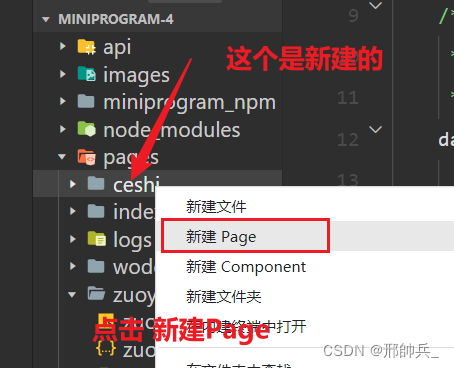The height and width of the screenshot is (368, 454).
Task: Expand the images folder arrow
Action: pos(63,74)
